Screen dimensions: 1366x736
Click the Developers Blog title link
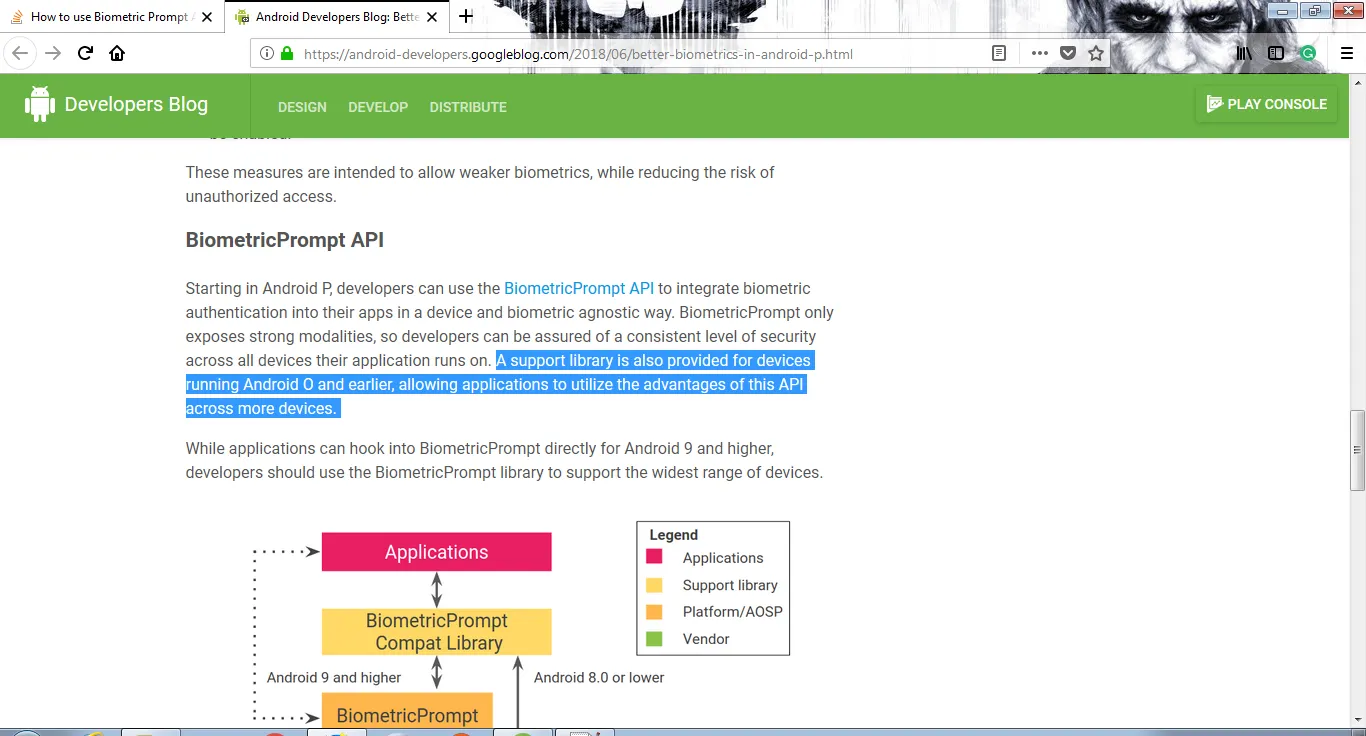pyautogui.click(x=136, y=104)
